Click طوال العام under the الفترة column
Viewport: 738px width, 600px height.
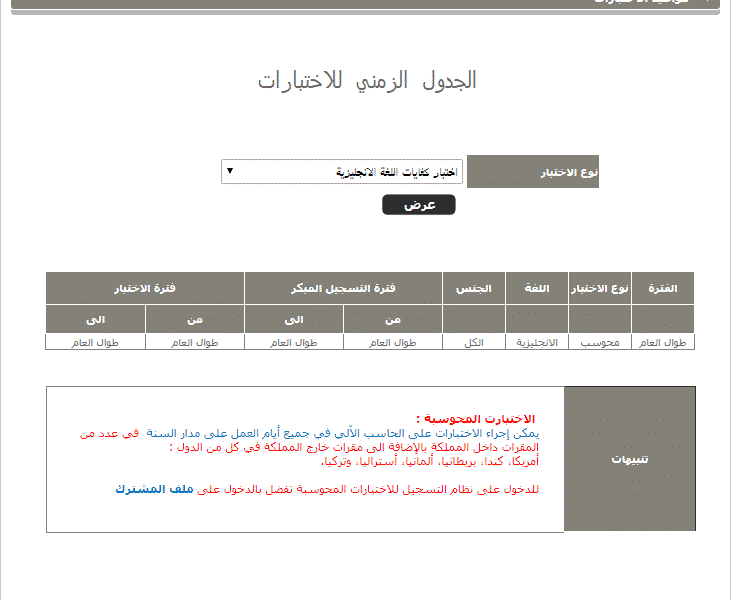point(663,343)
